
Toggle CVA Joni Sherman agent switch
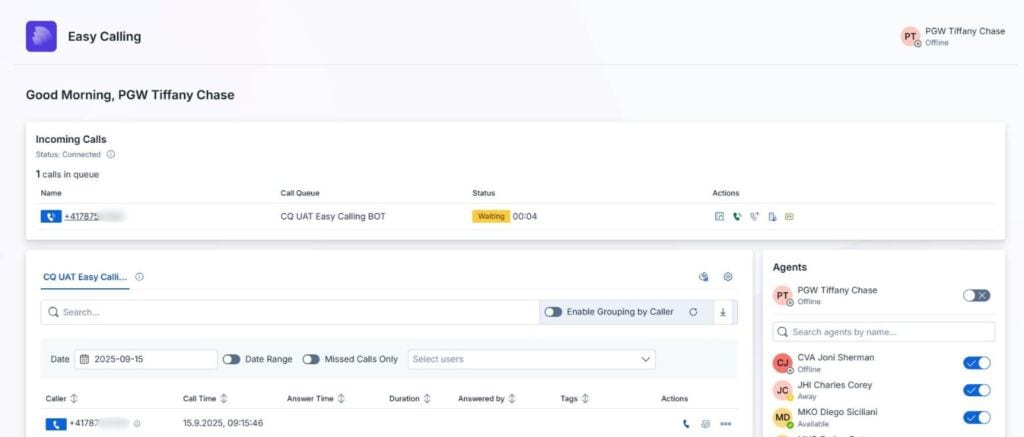click(976, 363)
